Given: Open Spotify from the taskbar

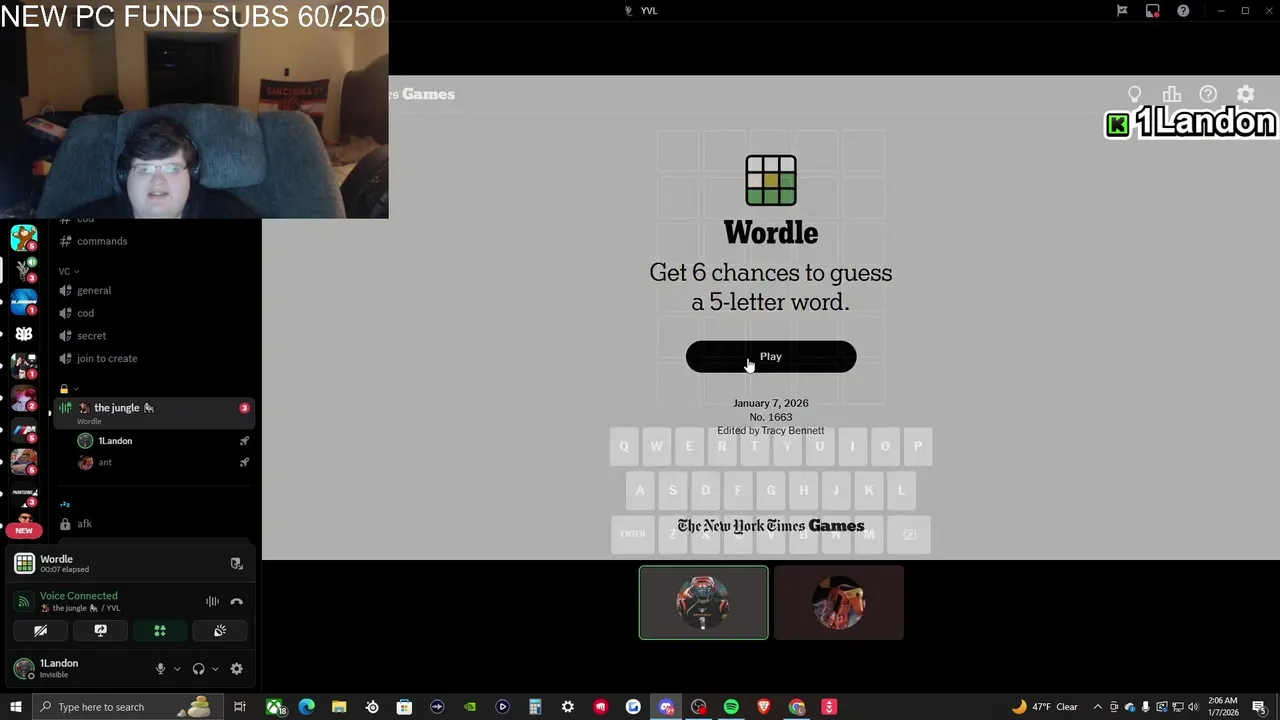Looking at the screenshot, I should tap(731, 707).
